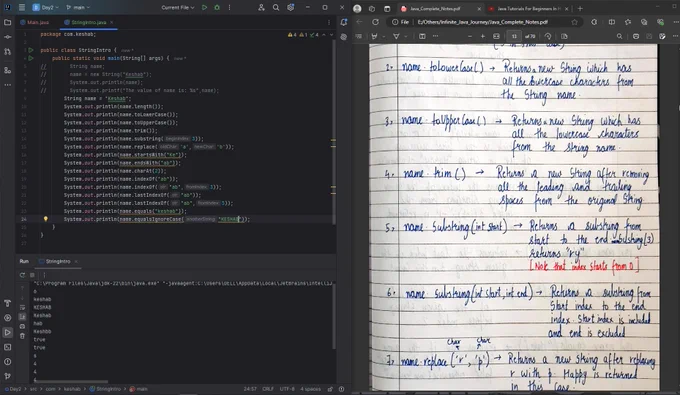Screen dimensions: 680x395
Task: Toggle scroll to end in Run console
Action: tap(22, 317)
